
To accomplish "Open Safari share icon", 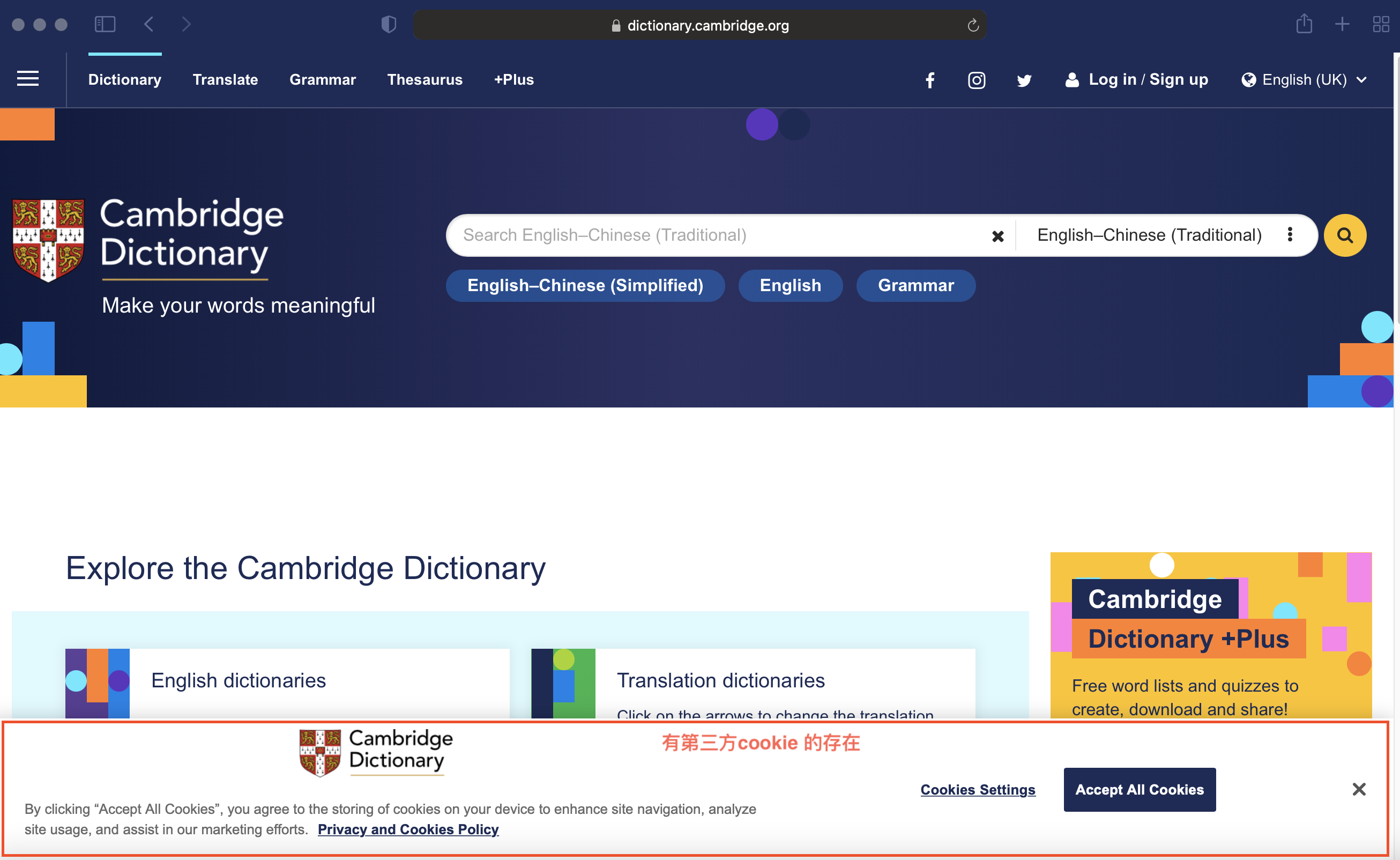I will click(x=1304, y=24).
